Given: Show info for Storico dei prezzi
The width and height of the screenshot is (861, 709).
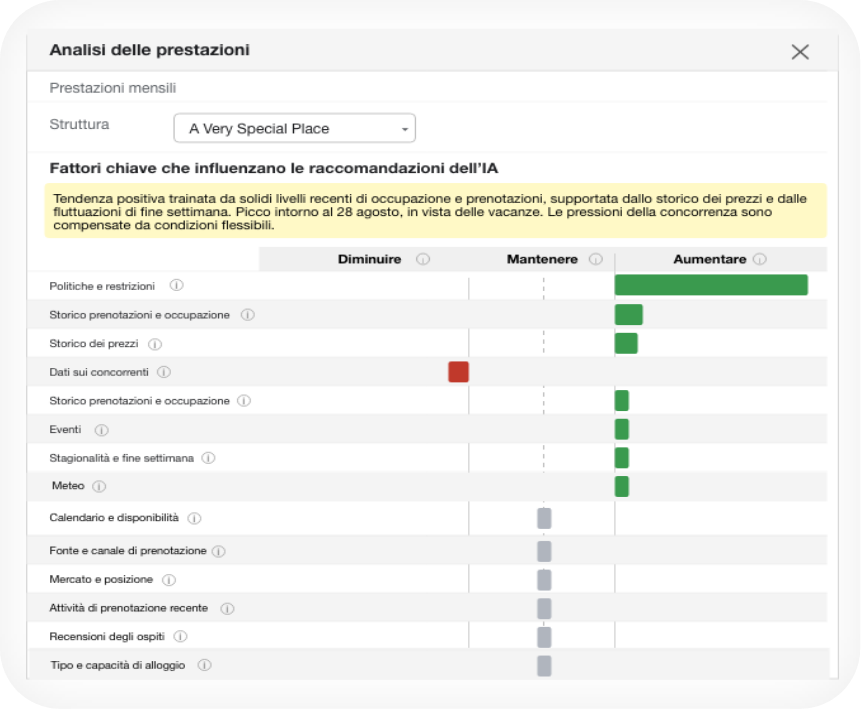Looking at the screenshot, I should pos(155,344).
